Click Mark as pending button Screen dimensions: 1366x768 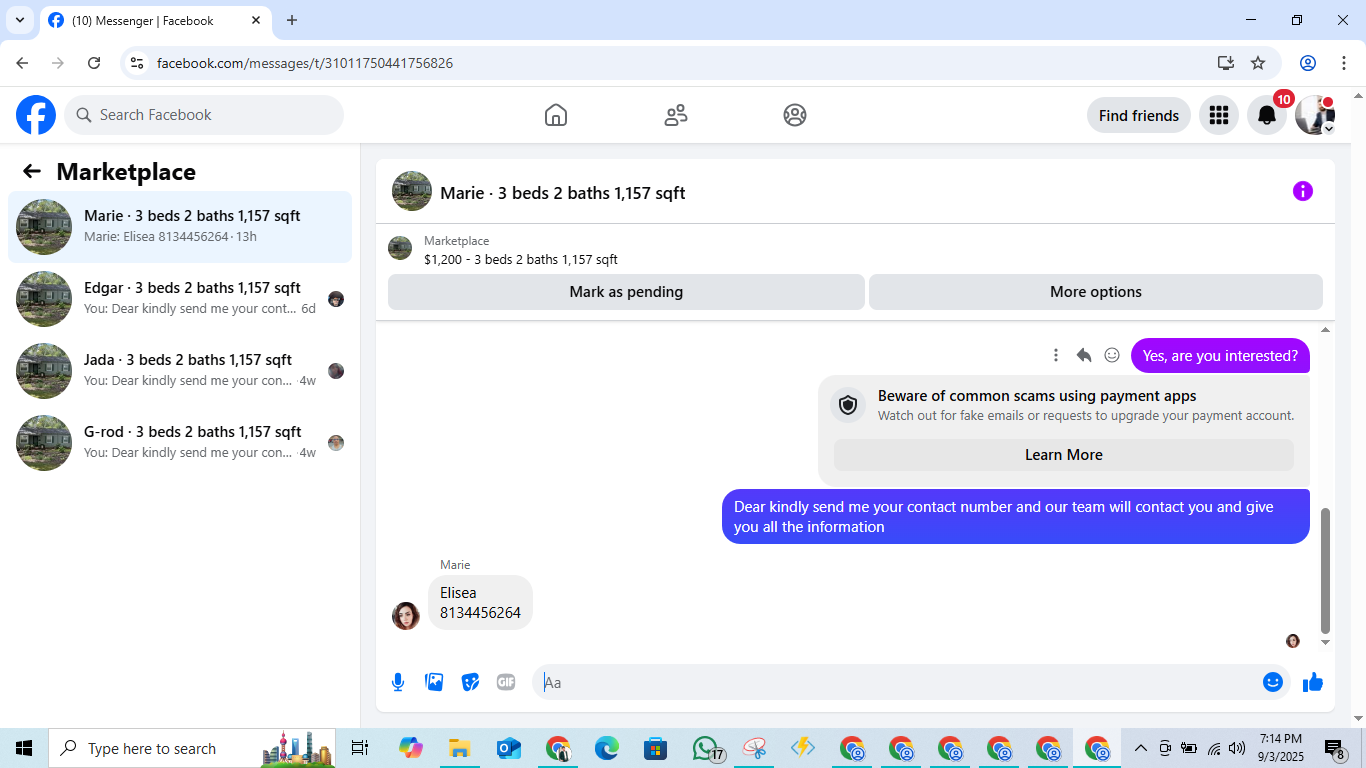626,292
